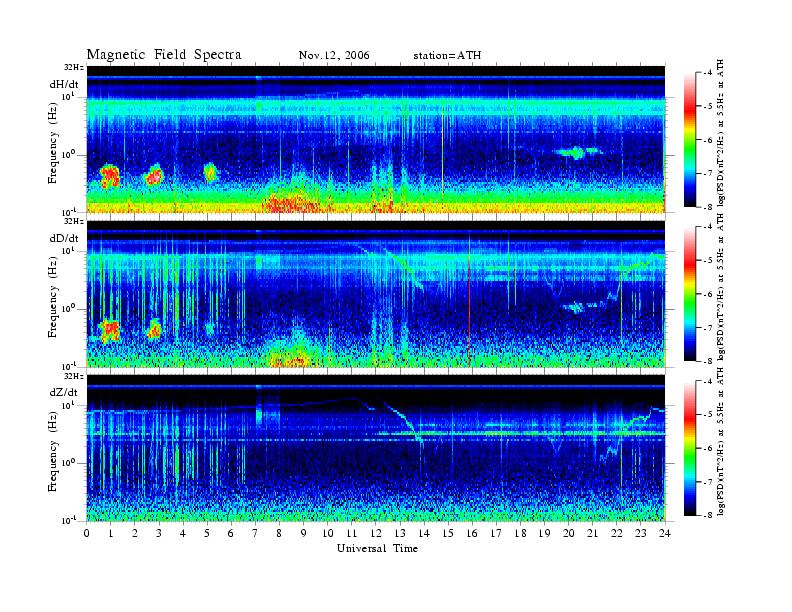The image size is (792, 612).
Task: Click the "station=ATH" label
Action: [447, 55]
